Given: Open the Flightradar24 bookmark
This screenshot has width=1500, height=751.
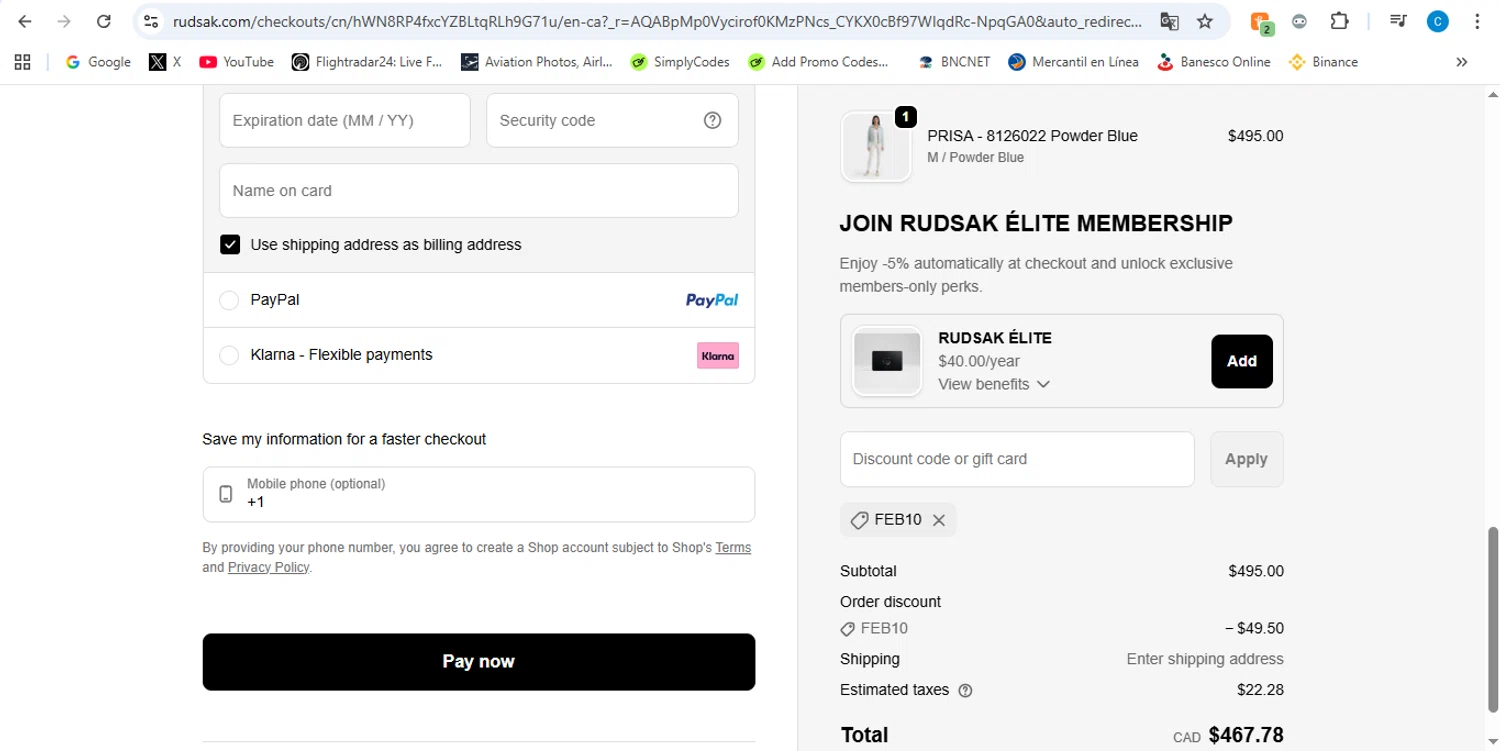Looking at the screenshot, I should (x=367, y=62).
